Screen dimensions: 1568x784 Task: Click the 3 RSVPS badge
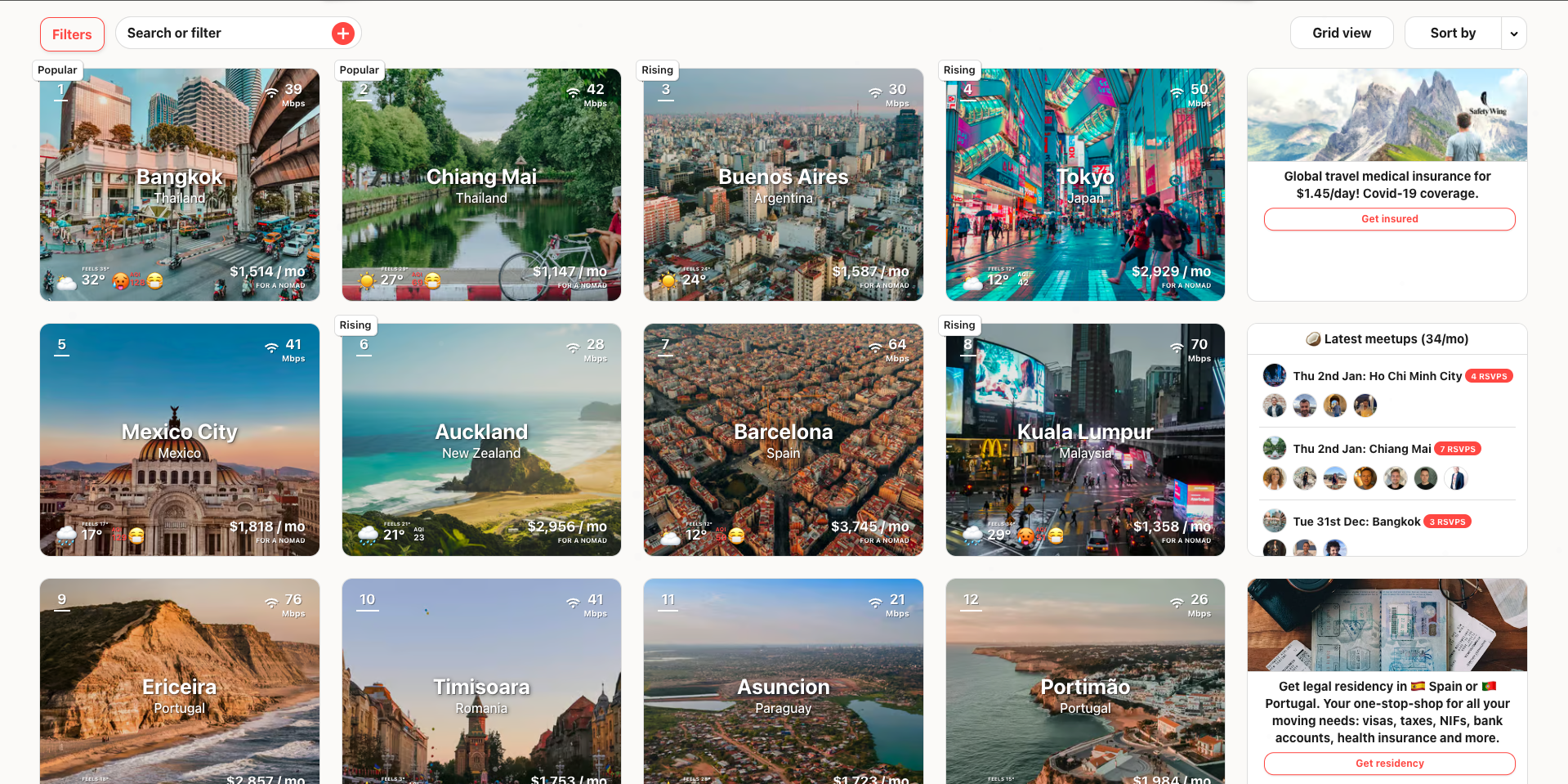point(1447,522)
